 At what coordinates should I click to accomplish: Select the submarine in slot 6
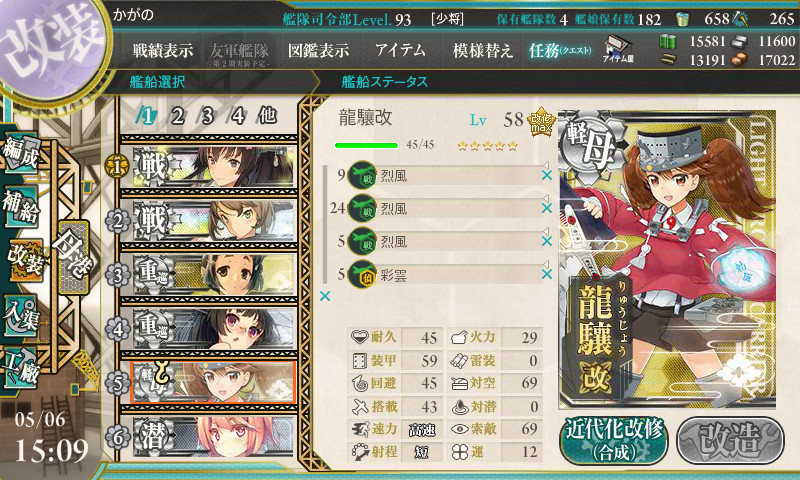[213, 437]
